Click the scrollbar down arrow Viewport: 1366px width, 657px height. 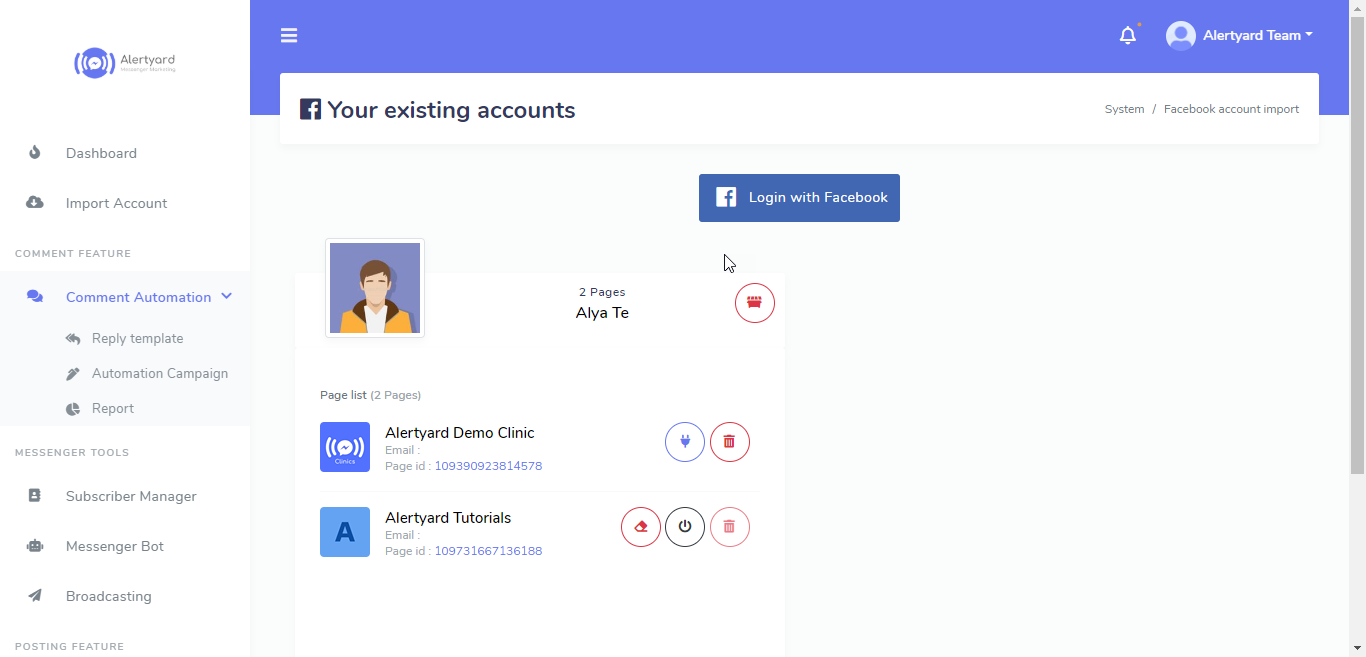tap(1357, 648)
